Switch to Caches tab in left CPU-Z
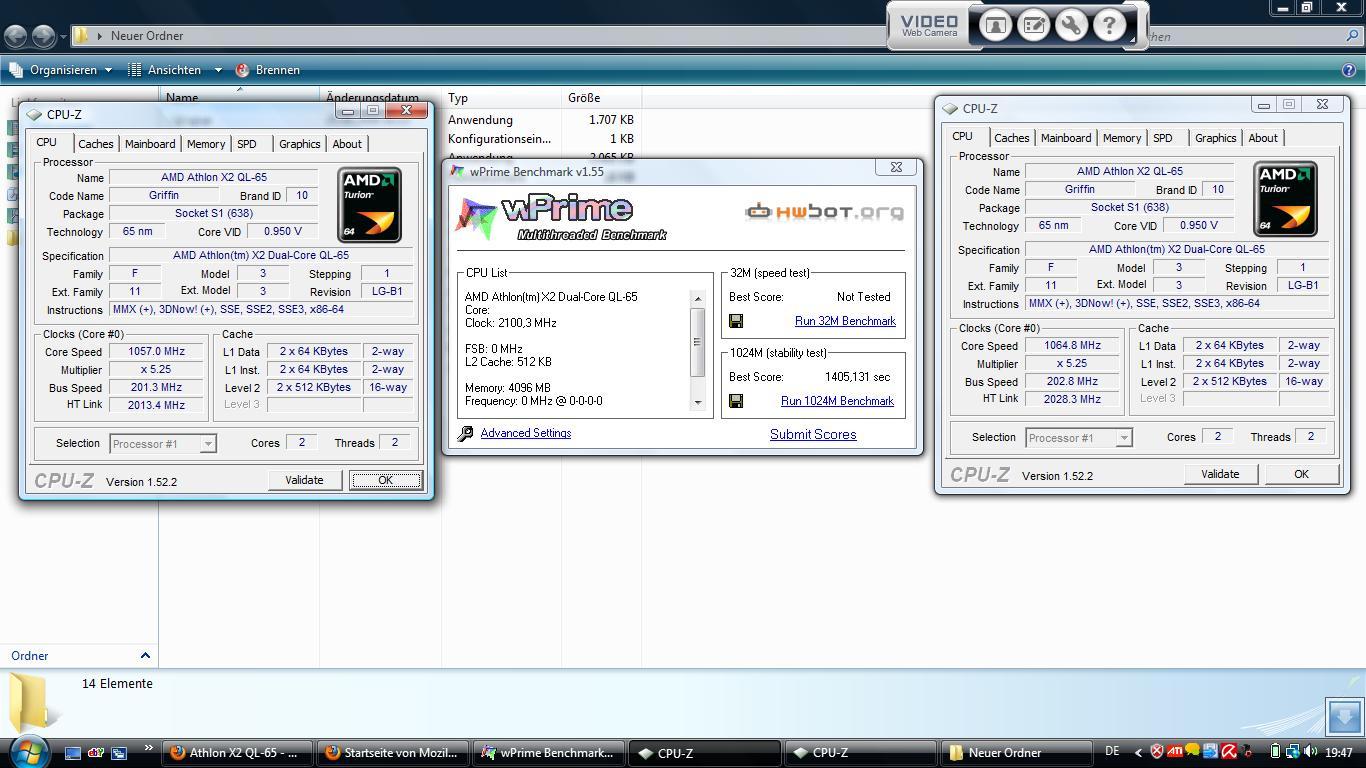 (96, 144)
